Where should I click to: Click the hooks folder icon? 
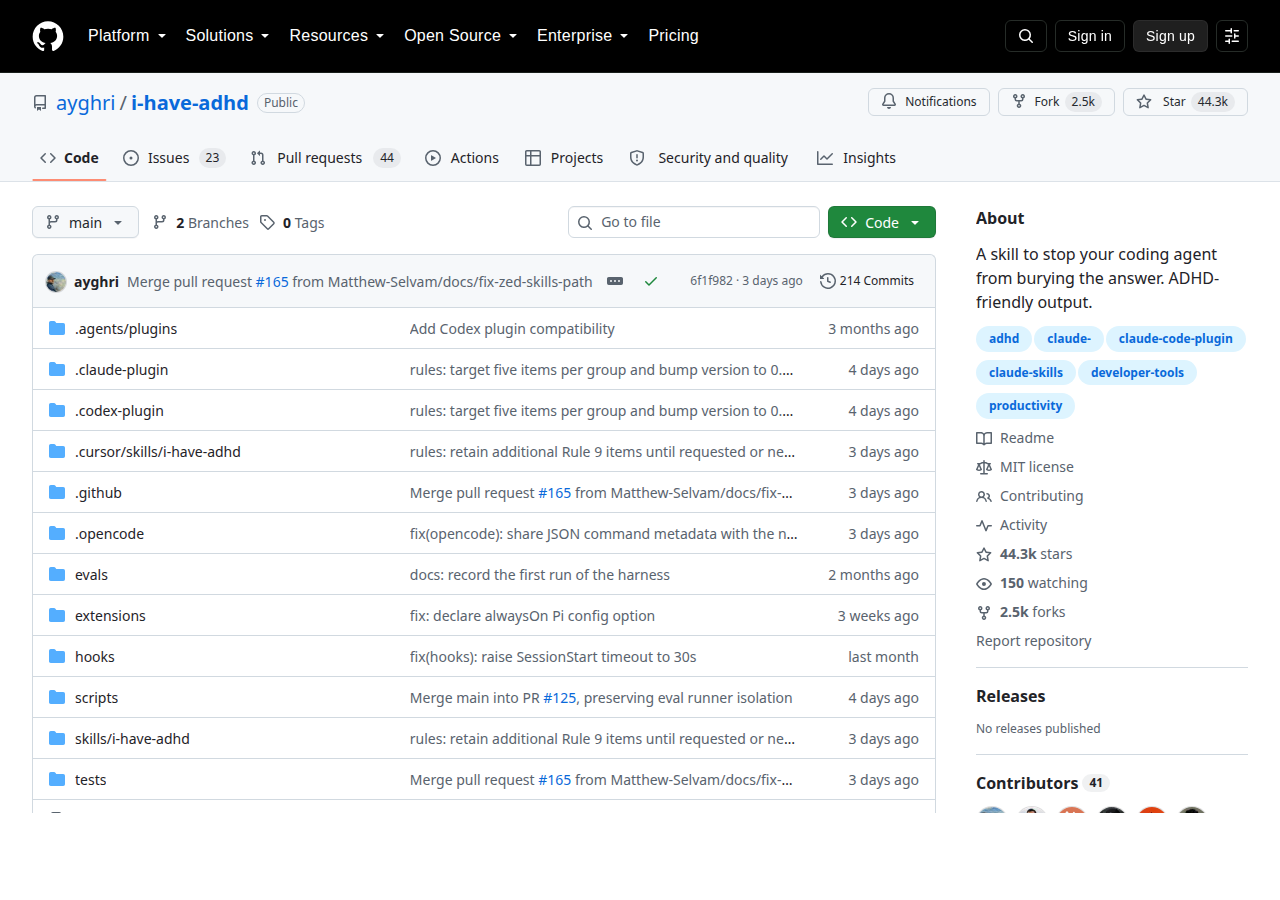pyautogui.click(x=57, y=657)
